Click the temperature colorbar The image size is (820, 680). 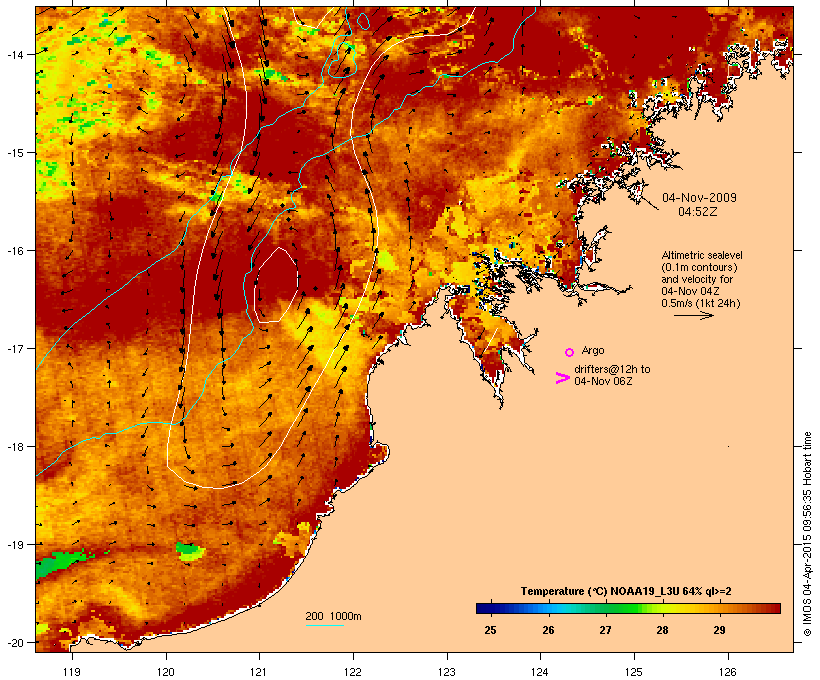(x=628, y=608)
